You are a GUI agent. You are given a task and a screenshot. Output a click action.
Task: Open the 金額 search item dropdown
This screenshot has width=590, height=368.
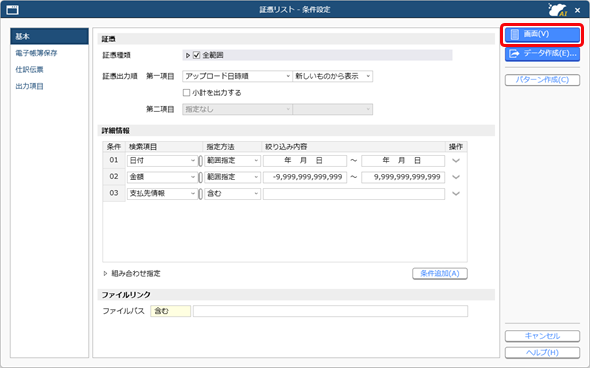point(162,177)
